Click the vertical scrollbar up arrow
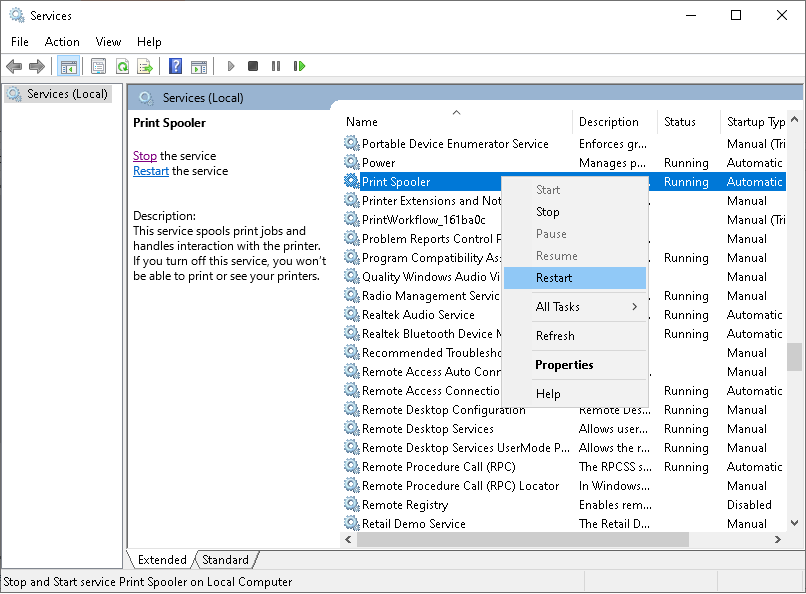The width and height of the screenshot is (806, 594). (795, 119)
